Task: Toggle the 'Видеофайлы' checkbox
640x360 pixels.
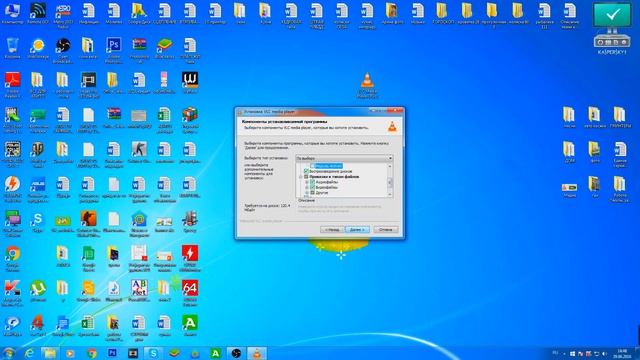Action: click(313, 187)
